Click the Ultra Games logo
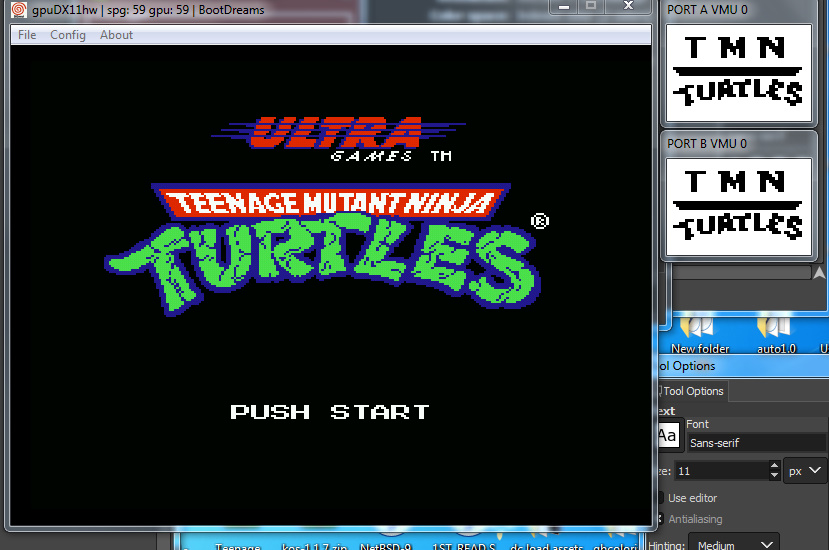 (x=338, y=139)
